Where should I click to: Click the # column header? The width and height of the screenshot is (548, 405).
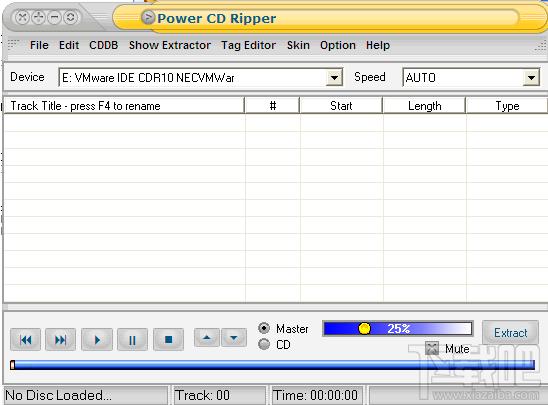pos(273,106)
